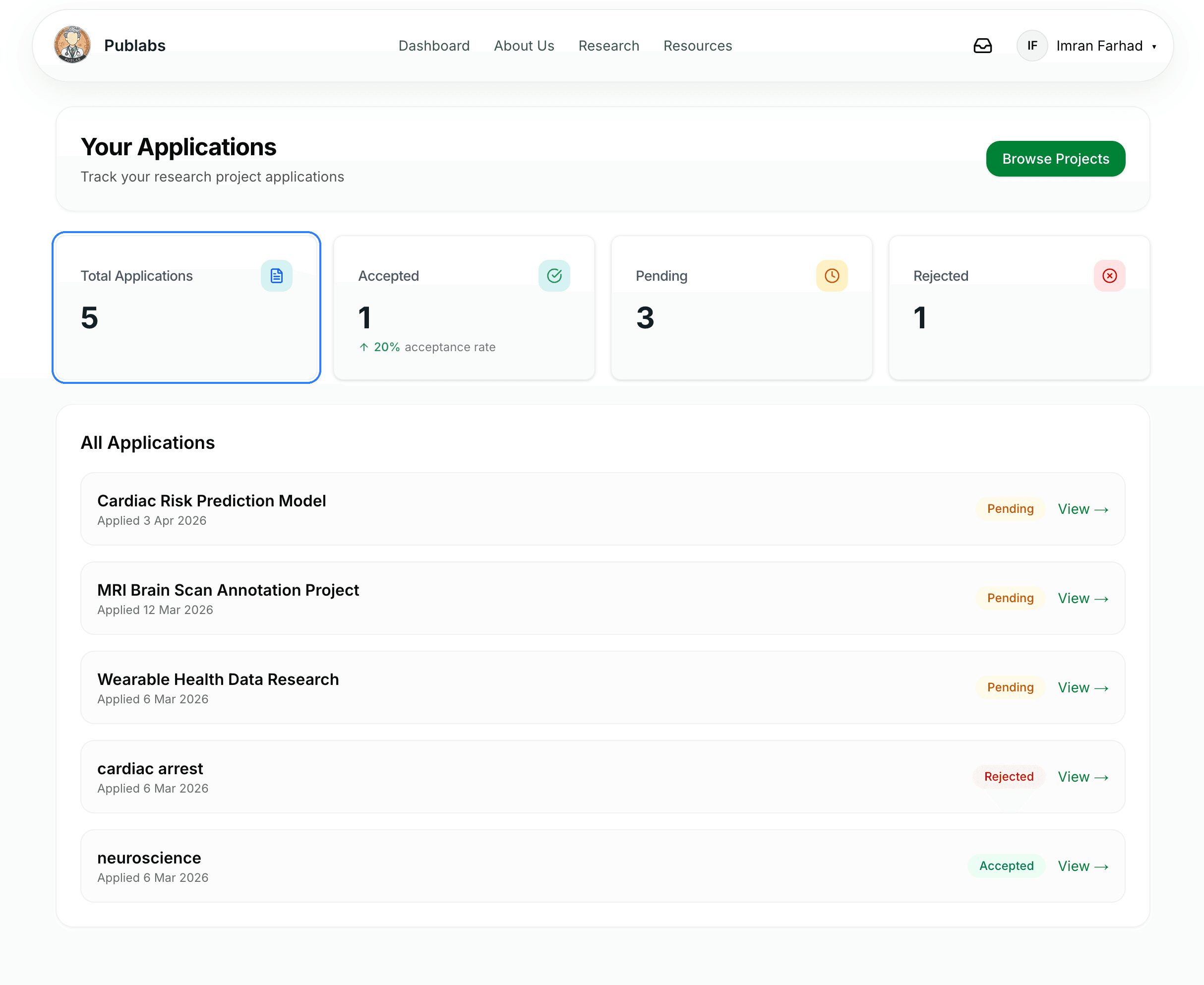The image size is (1204, 985).
Task: Click Track your research project applications subtitle
Action: (x=212, y=177)
